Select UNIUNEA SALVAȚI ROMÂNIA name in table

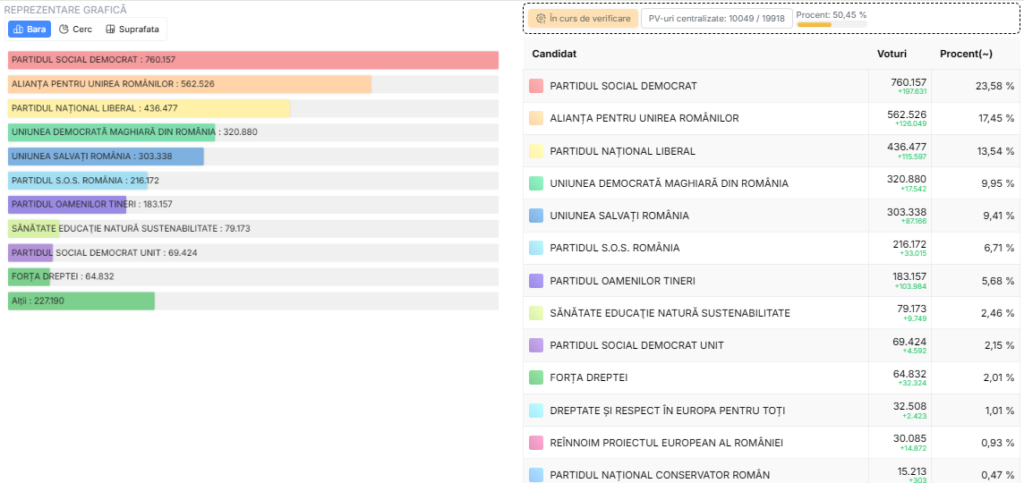[620, 215]
